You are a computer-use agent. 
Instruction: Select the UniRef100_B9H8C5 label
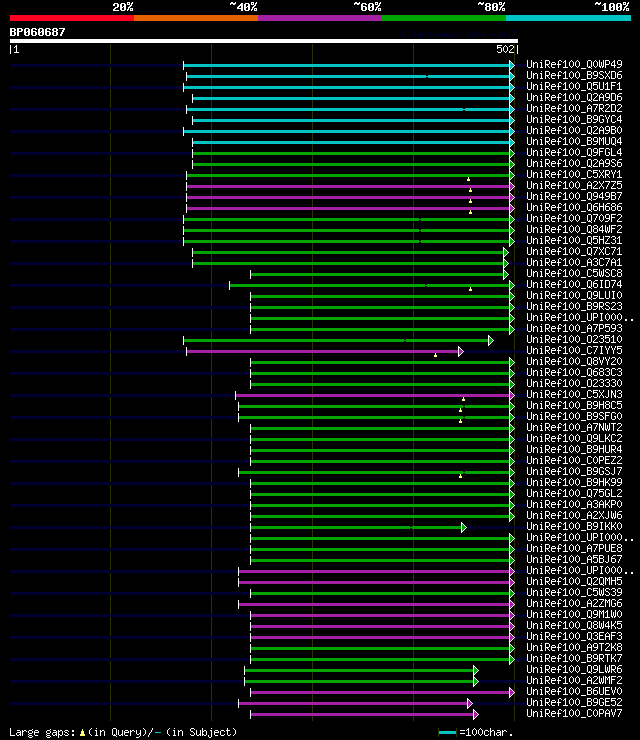[x=574, y=405]
